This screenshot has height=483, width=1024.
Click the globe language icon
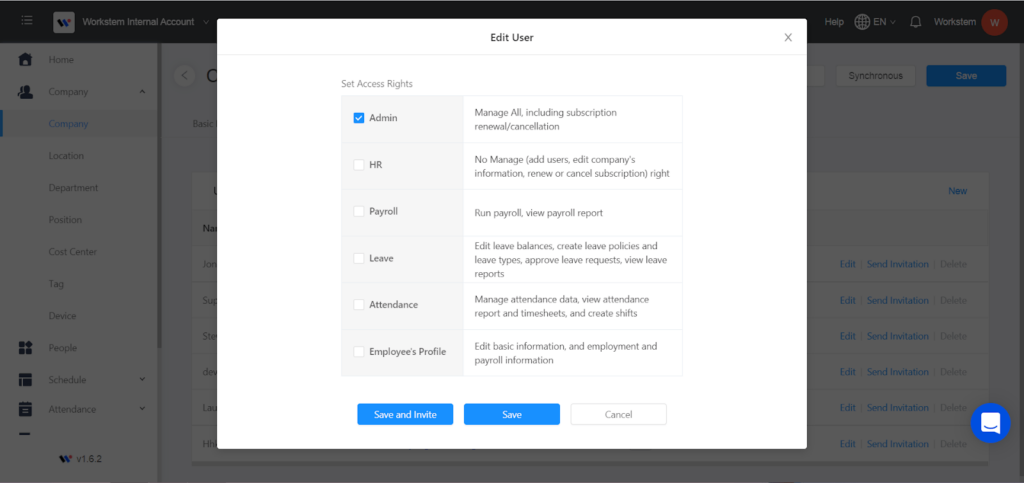pyautogui.click(x=862, y=22)
